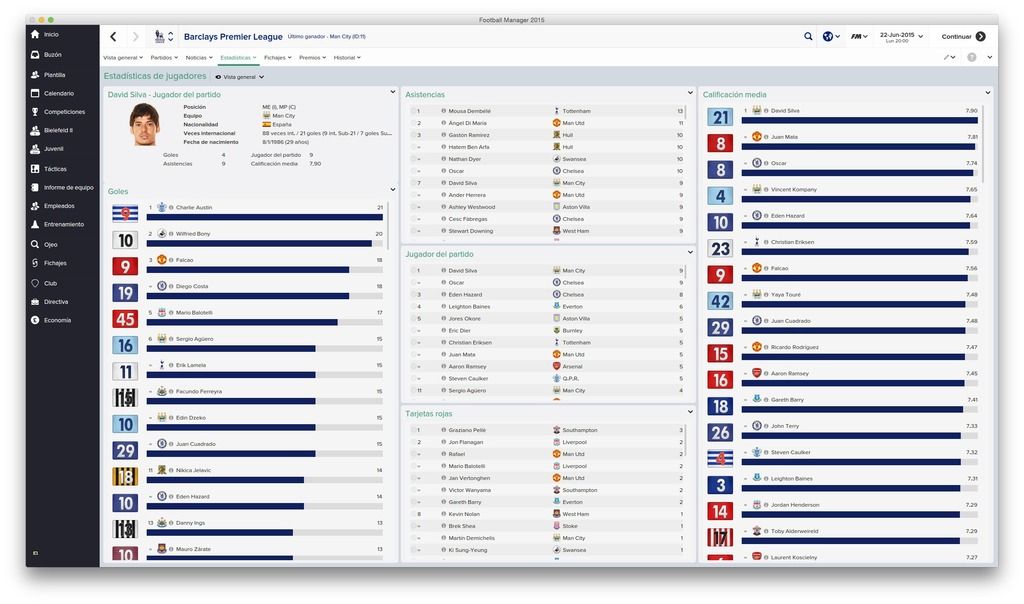This screenshot has height=604, width=1024.
Task: Select the Entrenamiento cone icon
Action: pyautogui.click(x=35, y=225)
